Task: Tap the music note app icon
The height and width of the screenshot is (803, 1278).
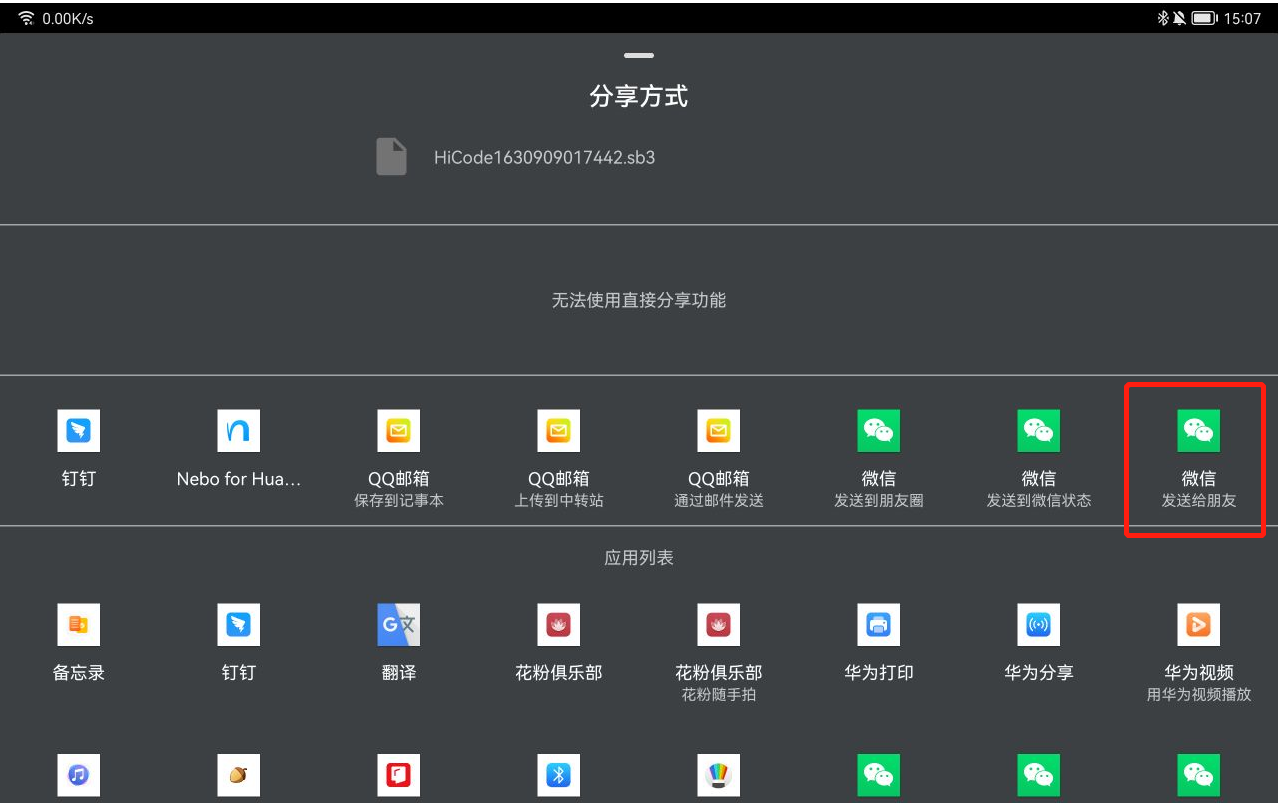Action: point(79,775)
